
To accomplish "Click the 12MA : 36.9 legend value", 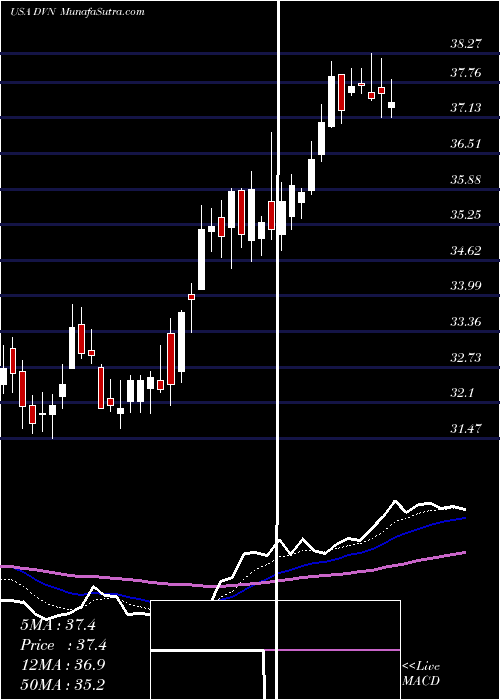I will [63, 665].
